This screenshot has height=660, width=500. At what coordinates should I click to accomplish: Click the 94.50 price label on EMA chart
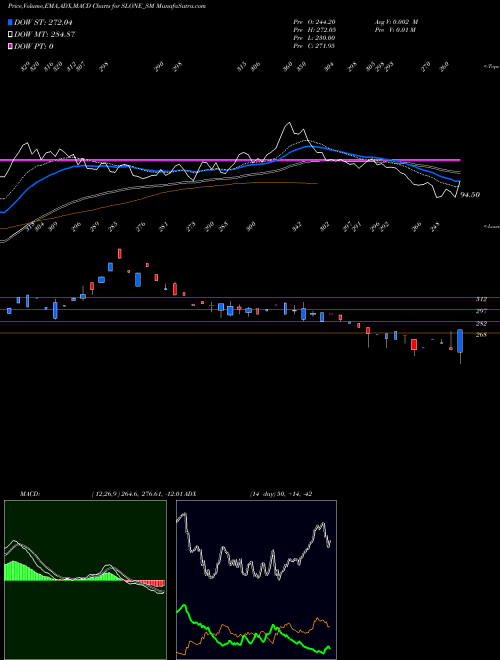coord(470,195)
